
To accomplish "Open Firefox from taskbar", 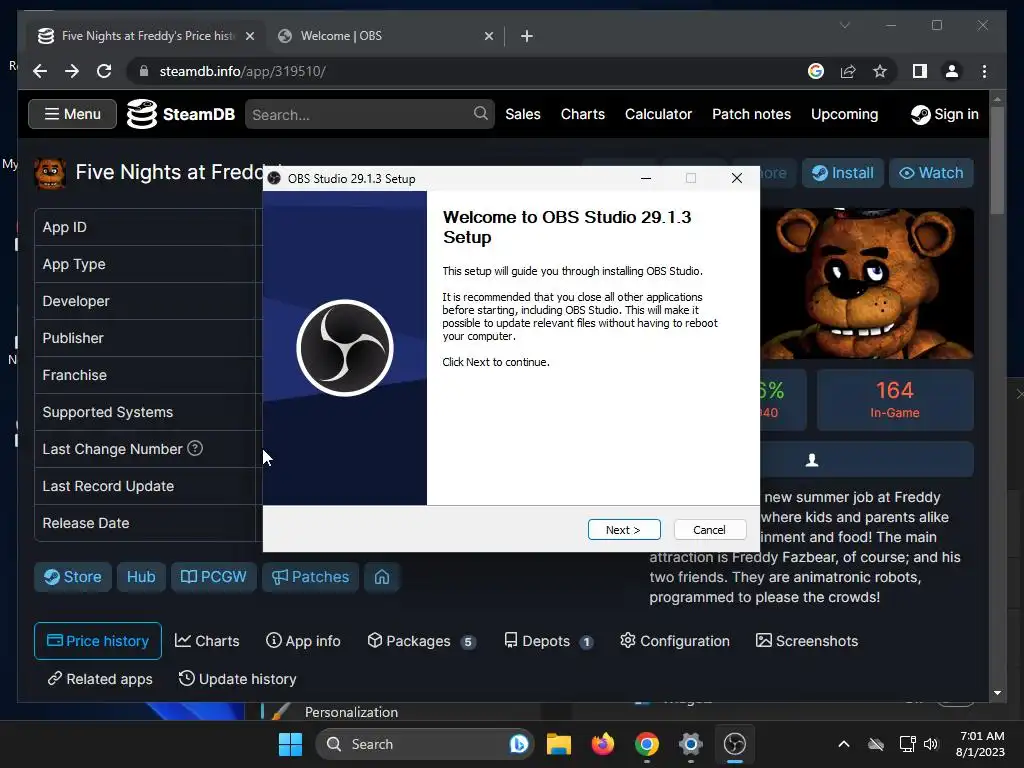I will (603, 744).
